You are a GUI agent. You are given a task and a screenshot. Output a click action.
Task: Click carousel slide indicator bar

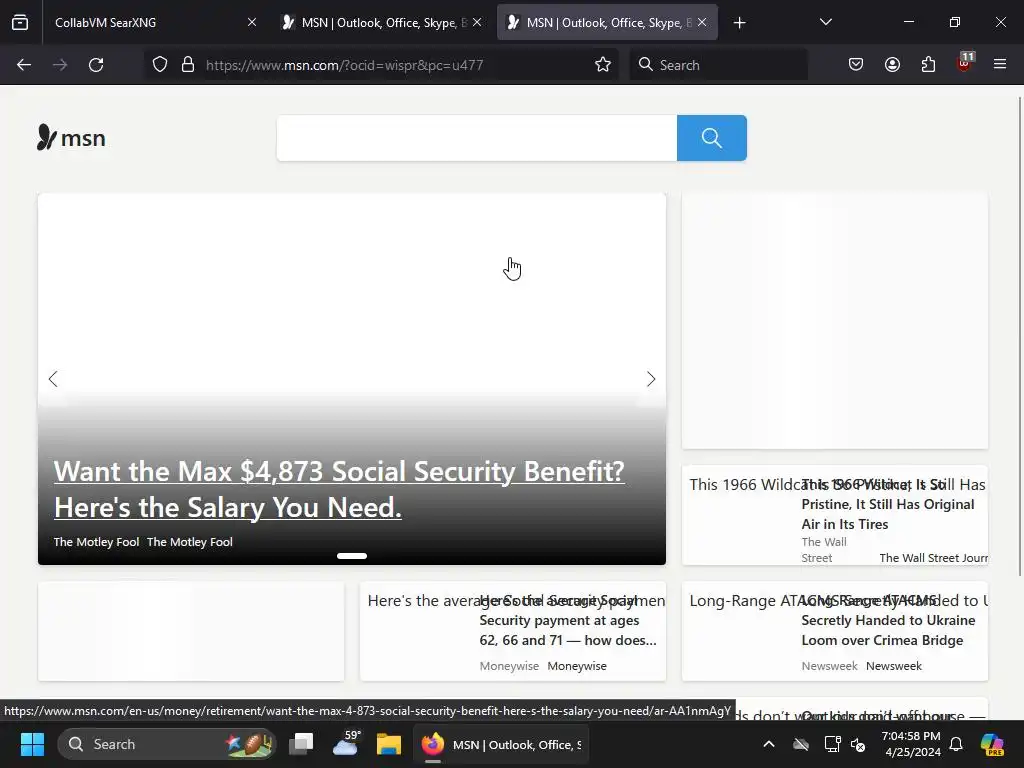[x=352, y=556]
